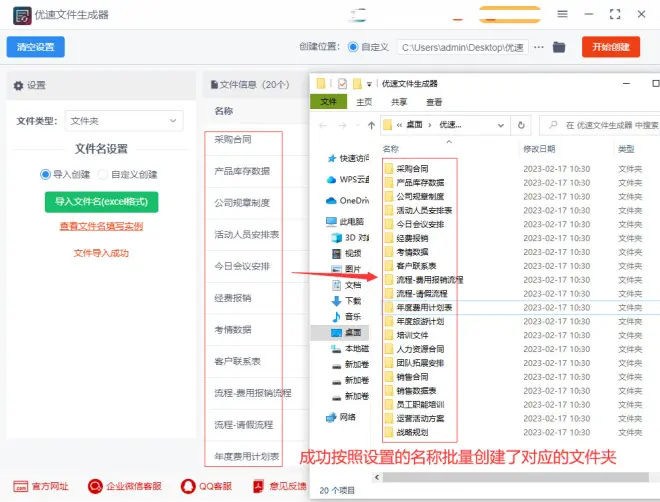The image size is (660, 502).
Task: Click the QQ客服 penguin icon
Action: pyautogui.click(x=188, y=486)
